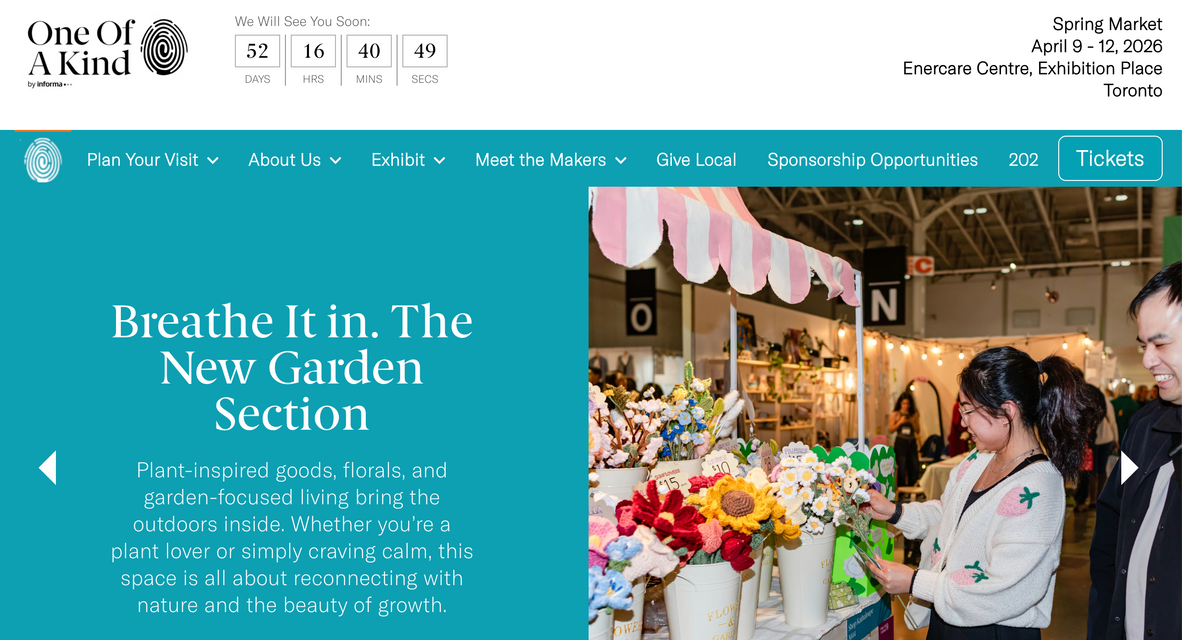
Task: Advance carousel with right arrow
Action: [x=1128, y=467]
